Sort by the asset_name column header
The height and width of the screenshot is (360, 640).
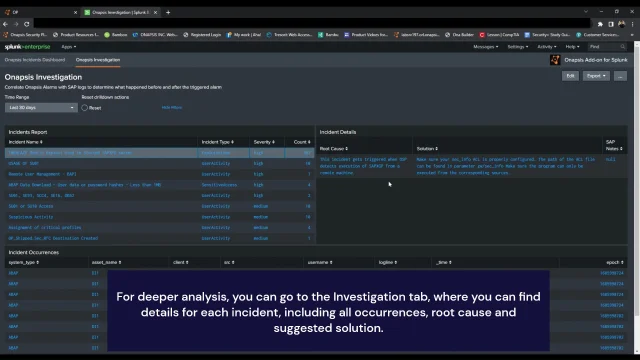tap(106, 262)
